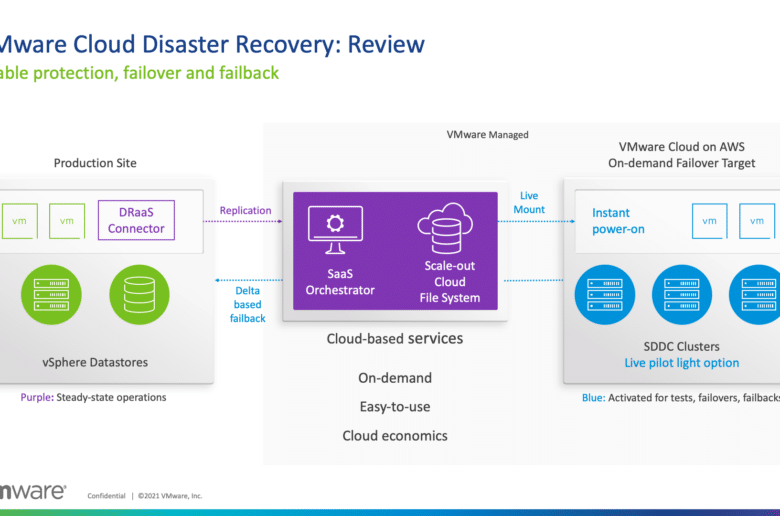Click the second green vm box in Production Site

click(67, 221)
